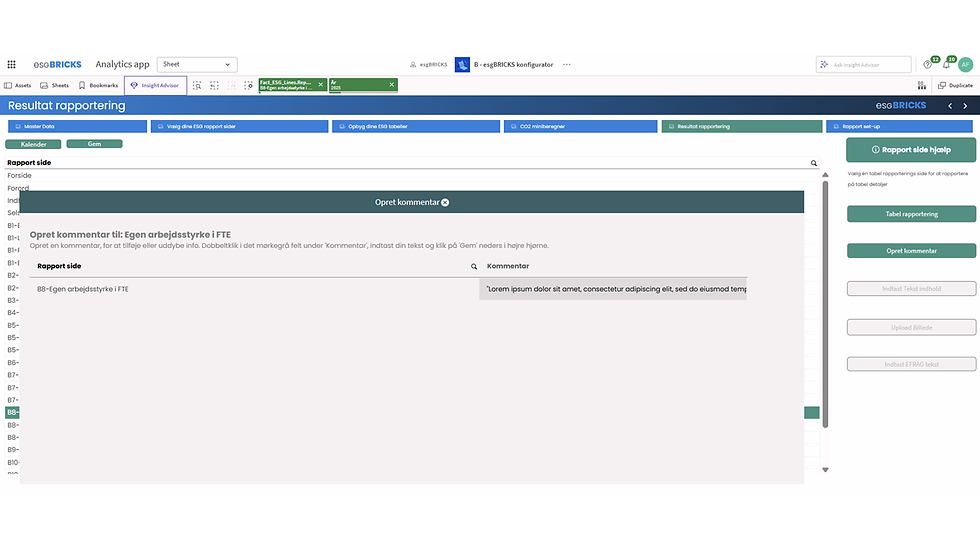The image size is (980, 551).
Task: Close the Opret kommentar dialog
Action: point(445,202)
